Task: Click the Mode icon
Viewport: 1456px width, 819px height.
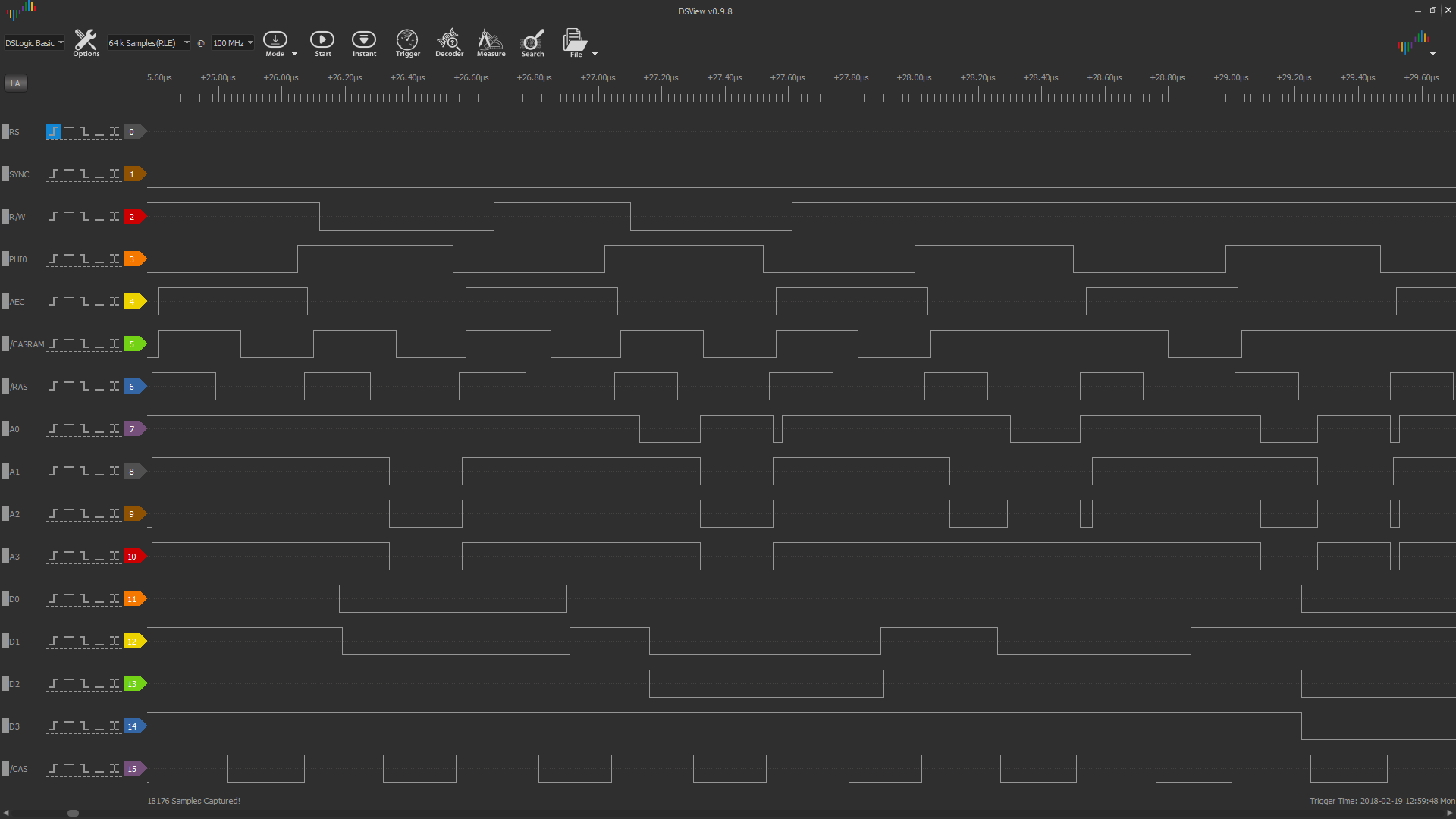Action: (x=275, y=41)
